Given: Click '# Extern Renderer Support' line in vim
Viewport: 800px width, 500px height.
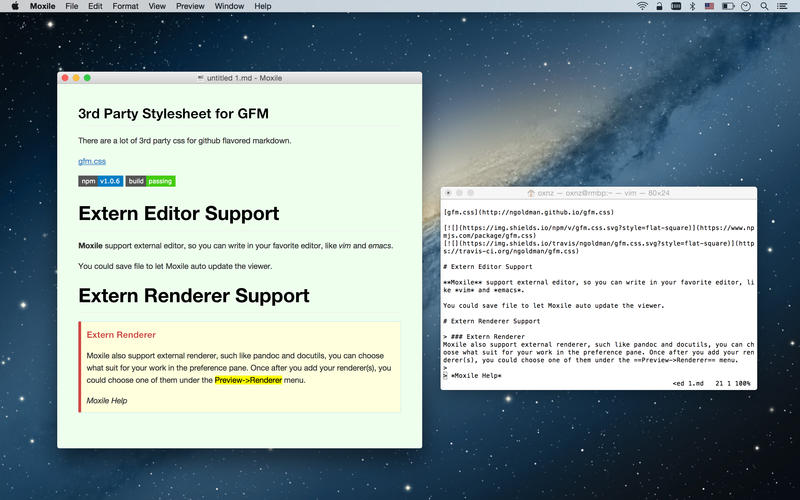Looking at the screenshot, I should 492,321.
